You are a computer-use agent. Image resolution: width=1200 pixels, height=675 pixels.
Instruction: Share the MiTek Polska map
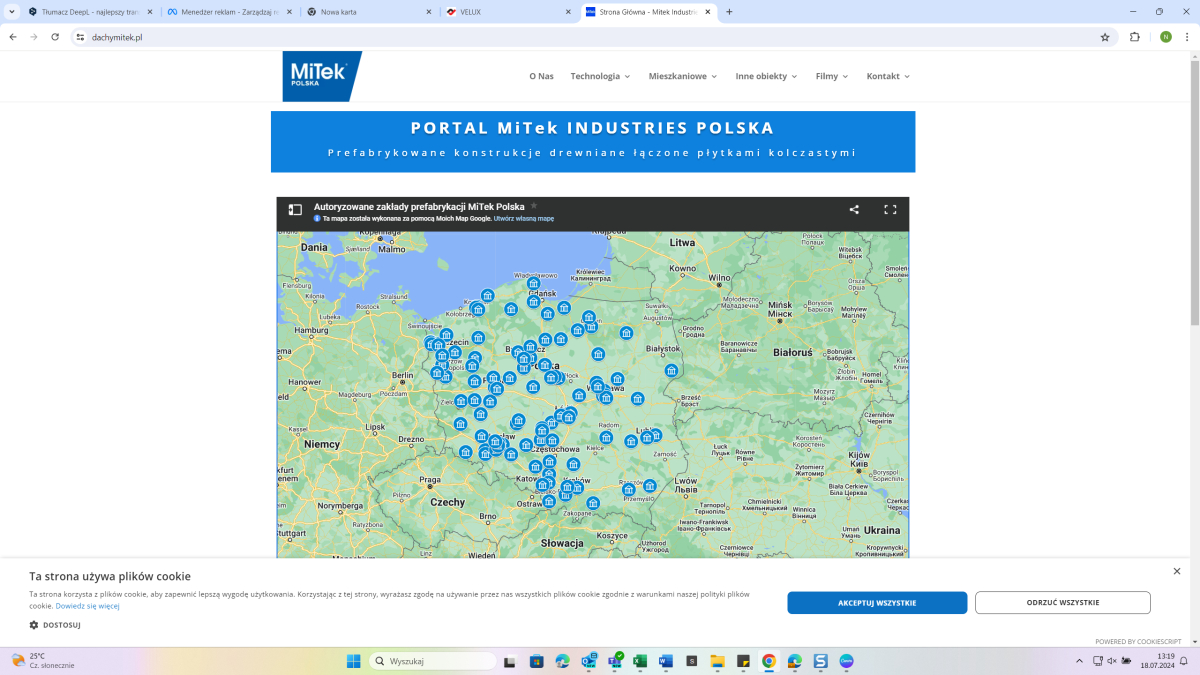[854, 210]
